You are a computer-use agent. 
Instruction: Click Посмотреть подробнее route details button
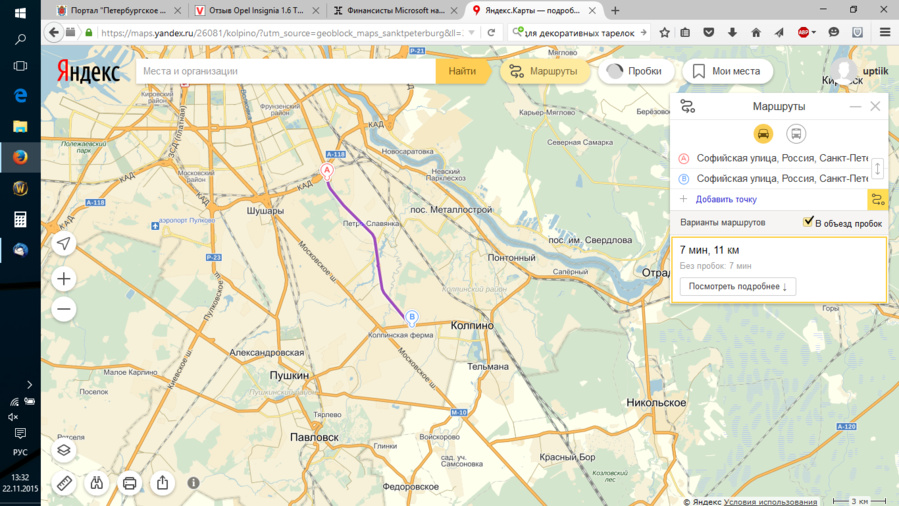tap(738, 286)
